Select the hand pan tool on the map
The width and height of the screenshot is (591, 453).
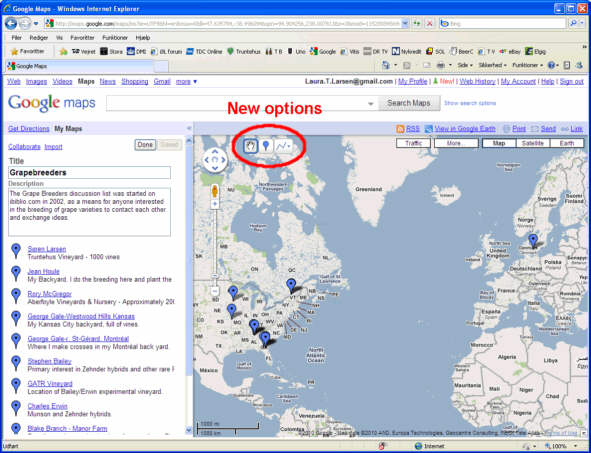(251, 145)
